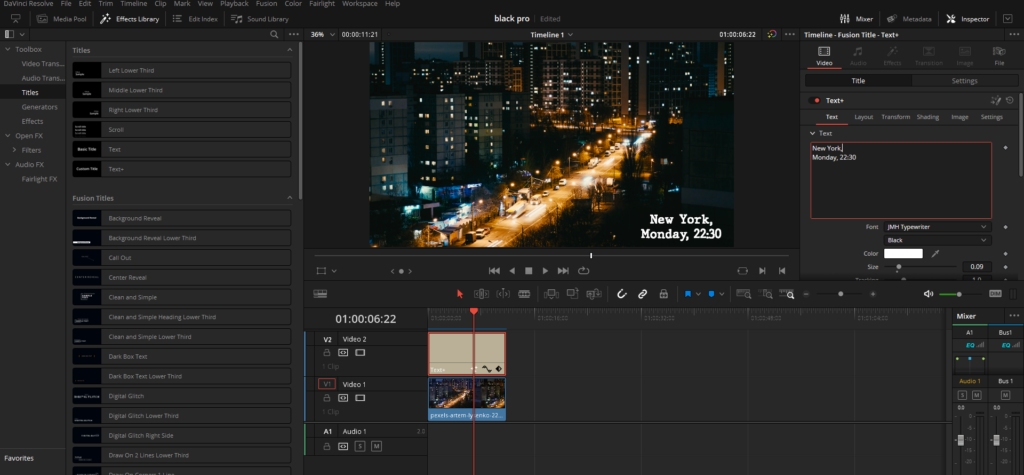Viewport: 1024px width, 475px height.
Task: Activate the Dynamic Trim Mode tool
Action: (503, 294)
